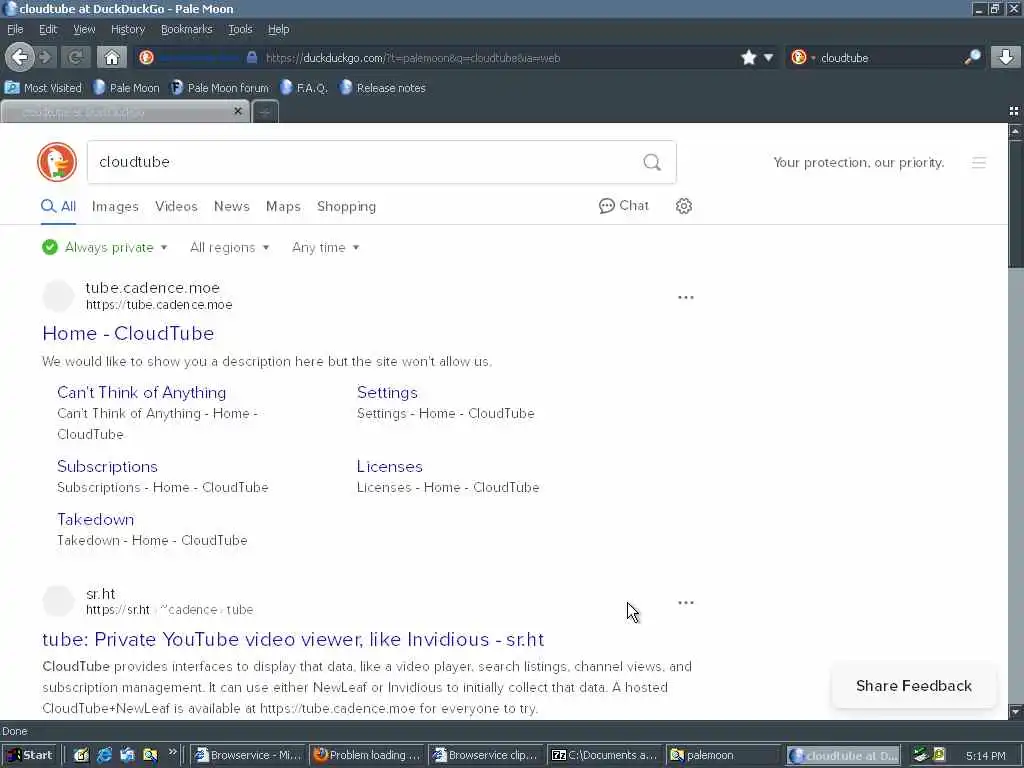Screen dimensions: 1024x768
Task: Bookmark this page with the star icon
Action: [749, 57]
